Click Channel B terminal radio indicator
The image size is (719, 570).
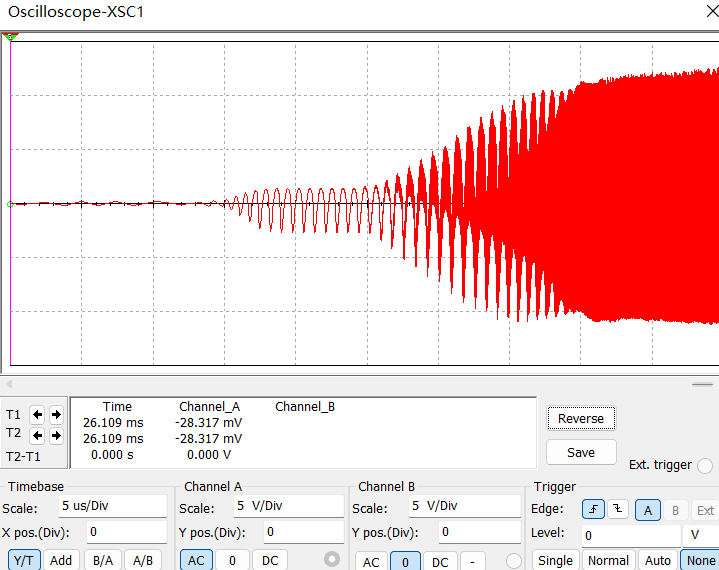514,561
